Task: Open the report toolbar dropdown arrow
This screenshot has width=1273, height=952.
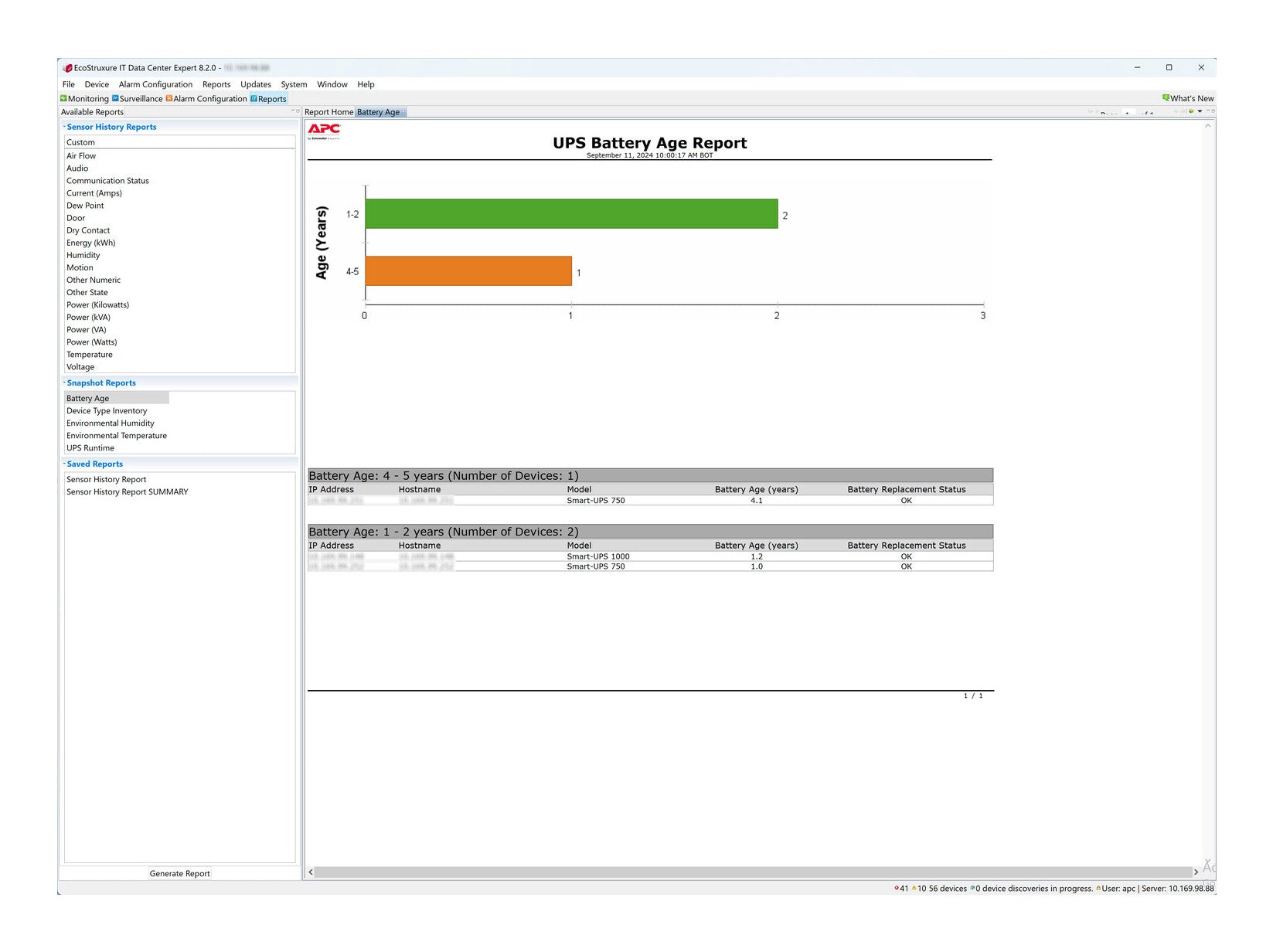Action: click(x=1200, y=111)
